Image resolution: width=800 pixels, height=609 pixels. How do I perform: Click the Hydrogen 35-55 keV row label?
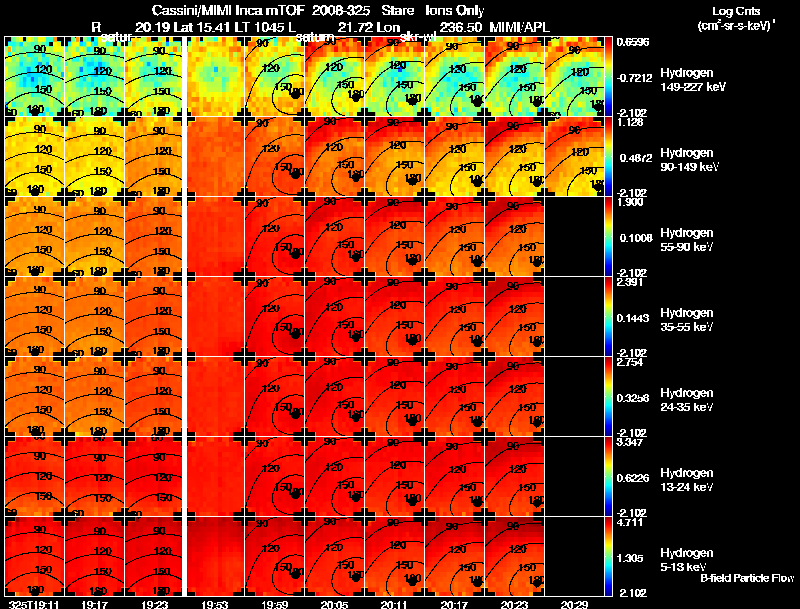(x=687, y=320)
